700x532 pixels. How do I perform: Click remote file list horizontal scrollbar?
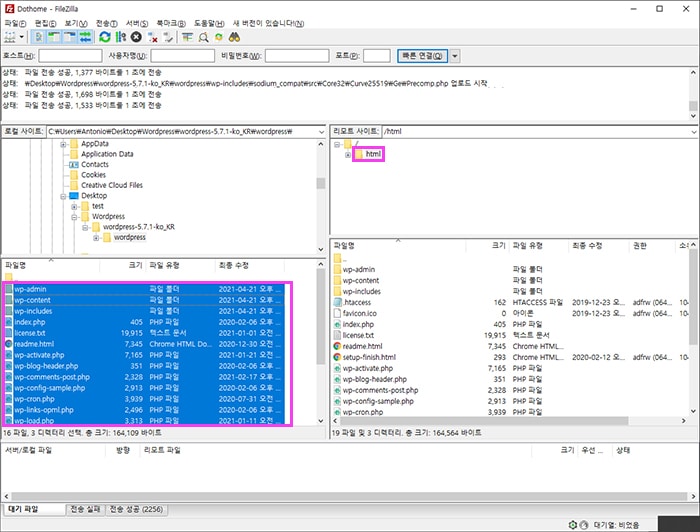[483, 421]
